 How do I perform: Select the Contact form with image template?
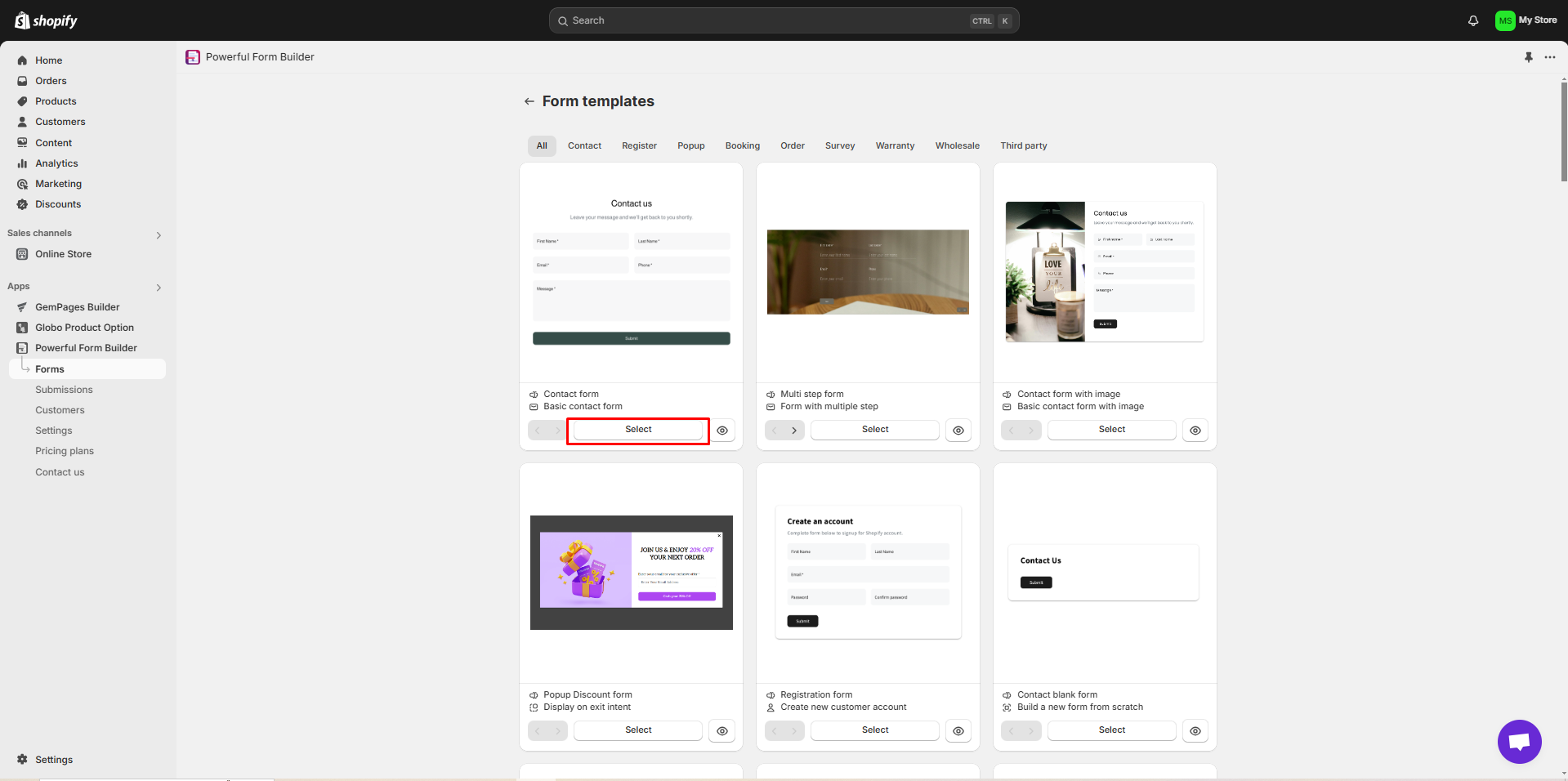(1111, 430)
